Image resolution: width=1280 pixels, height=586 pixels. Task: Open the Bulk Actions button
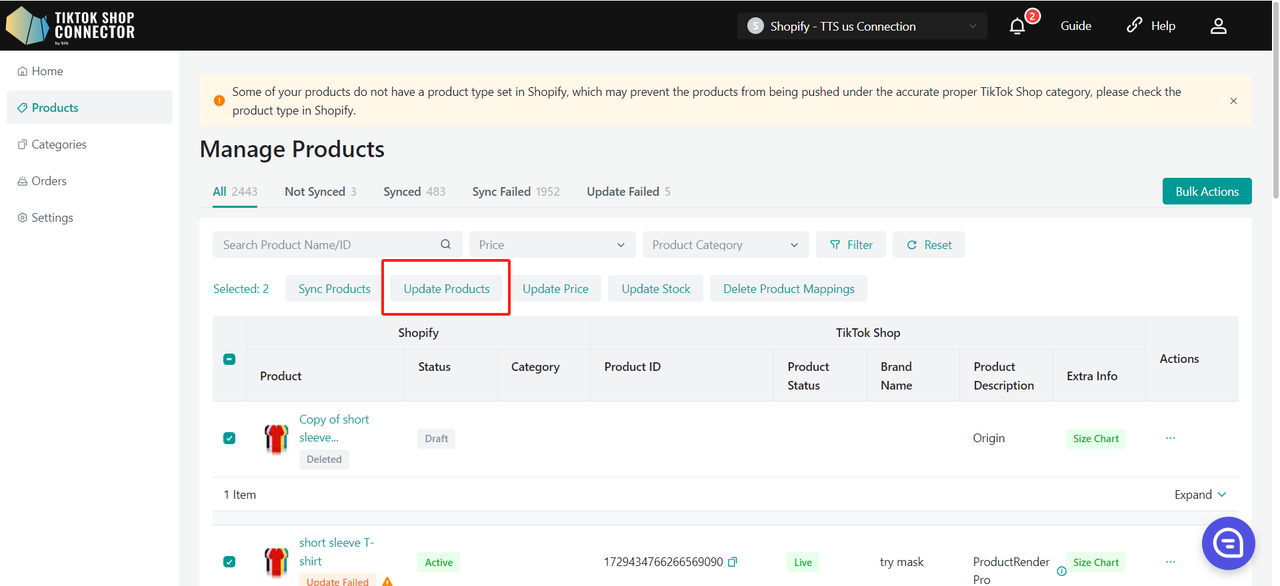tap(1206, 192)
